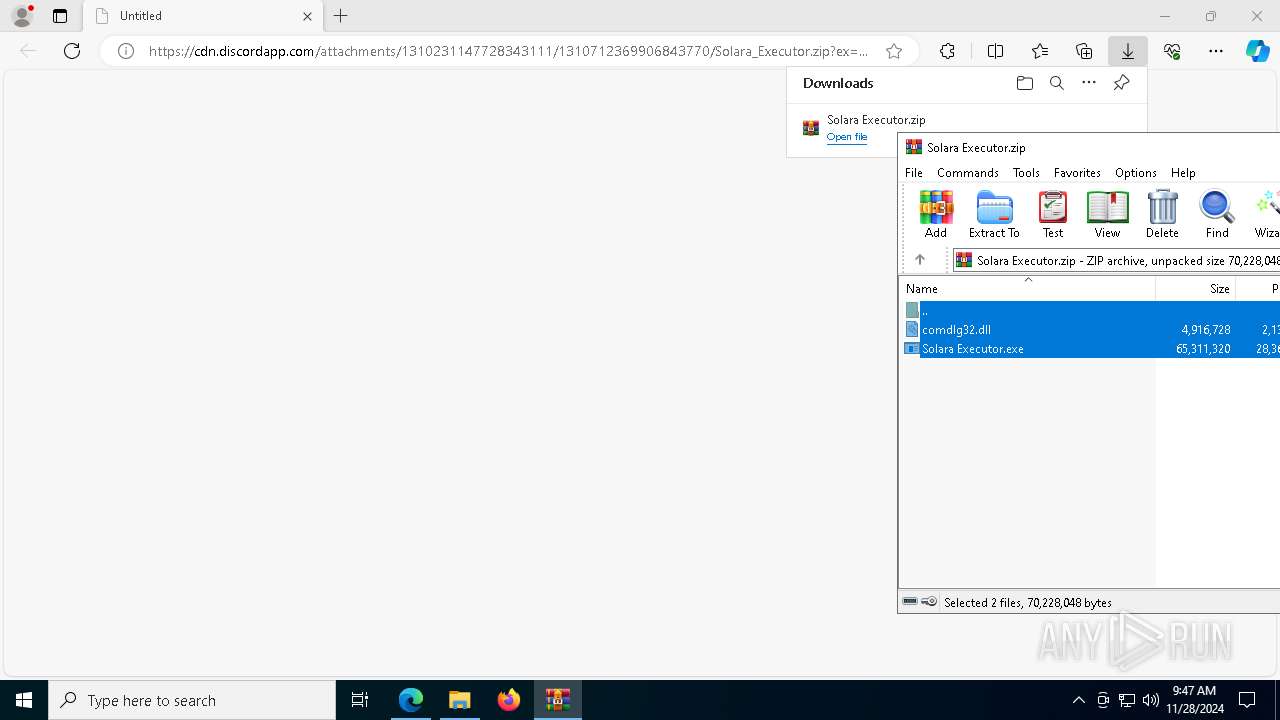This screenshot has width=1280, height=720.
Task: Show hidden system tray icons
Action: tap(1078, 700)
